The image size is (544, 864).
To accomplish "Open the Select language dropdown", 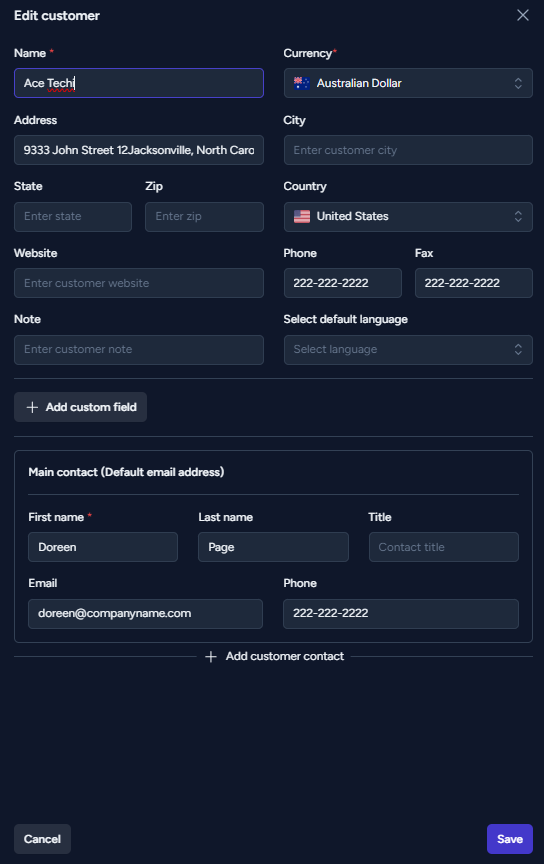I will (x=408, y=350).
